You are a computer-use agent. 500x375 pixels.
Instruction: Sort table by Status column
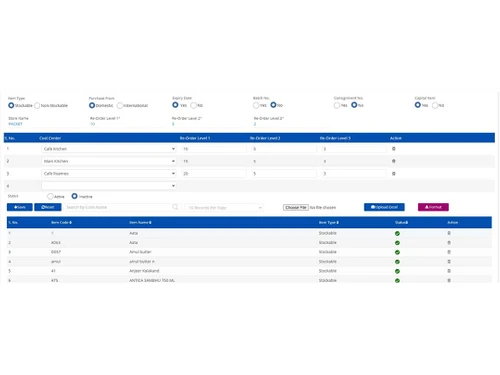coord(401,222)
